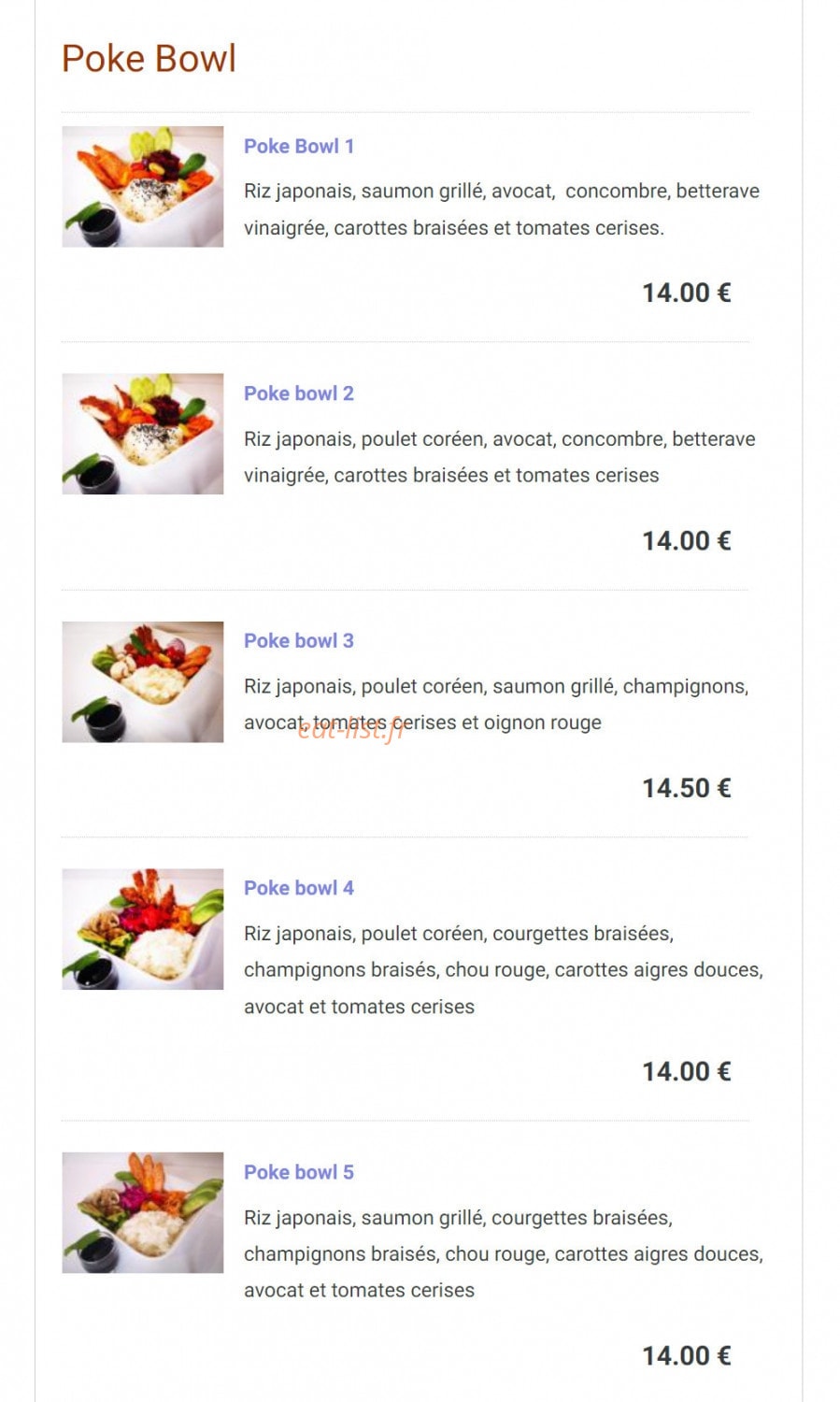This screenshot has width=840, height=1402.
Task: Click the Poke bowl 5 title link
Action: [x=299, y=1172]
